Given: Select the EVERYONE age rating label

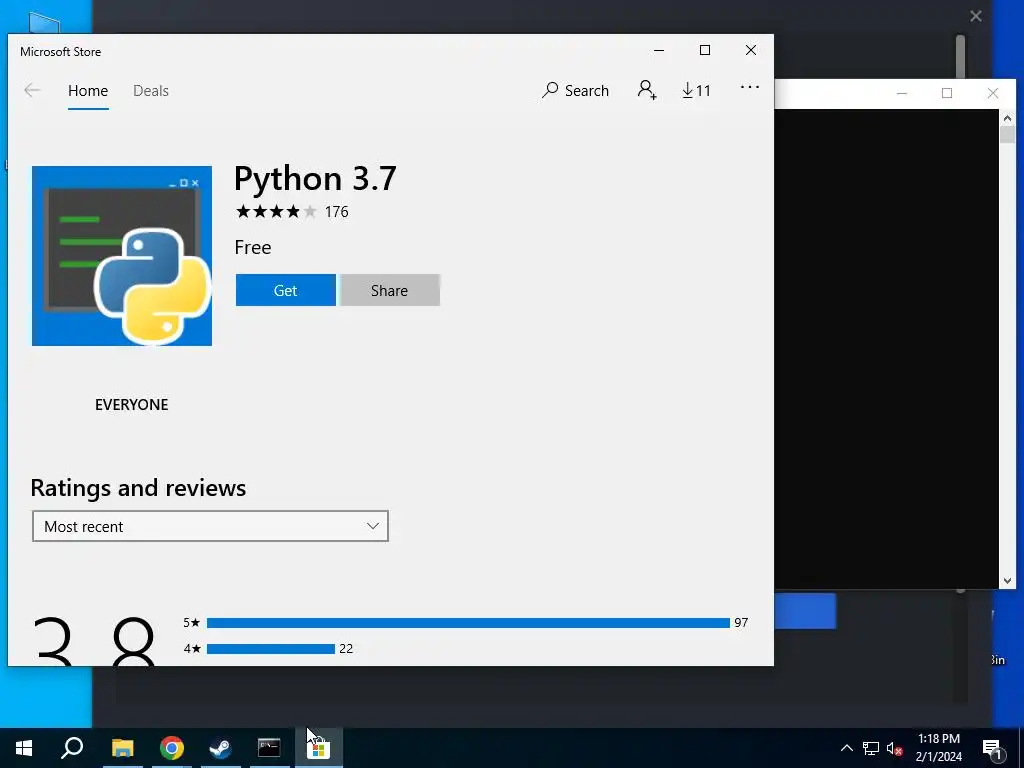Looking at the screenshot, I should pos(132,405).
